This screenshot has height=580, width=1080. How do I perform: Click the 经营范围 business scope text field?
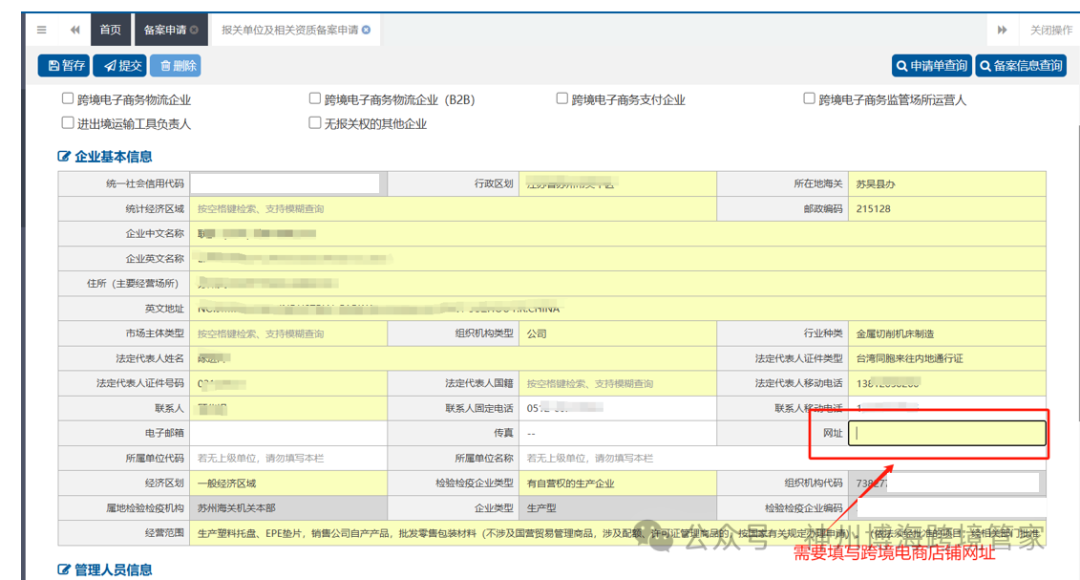click(x=618, y=532)
